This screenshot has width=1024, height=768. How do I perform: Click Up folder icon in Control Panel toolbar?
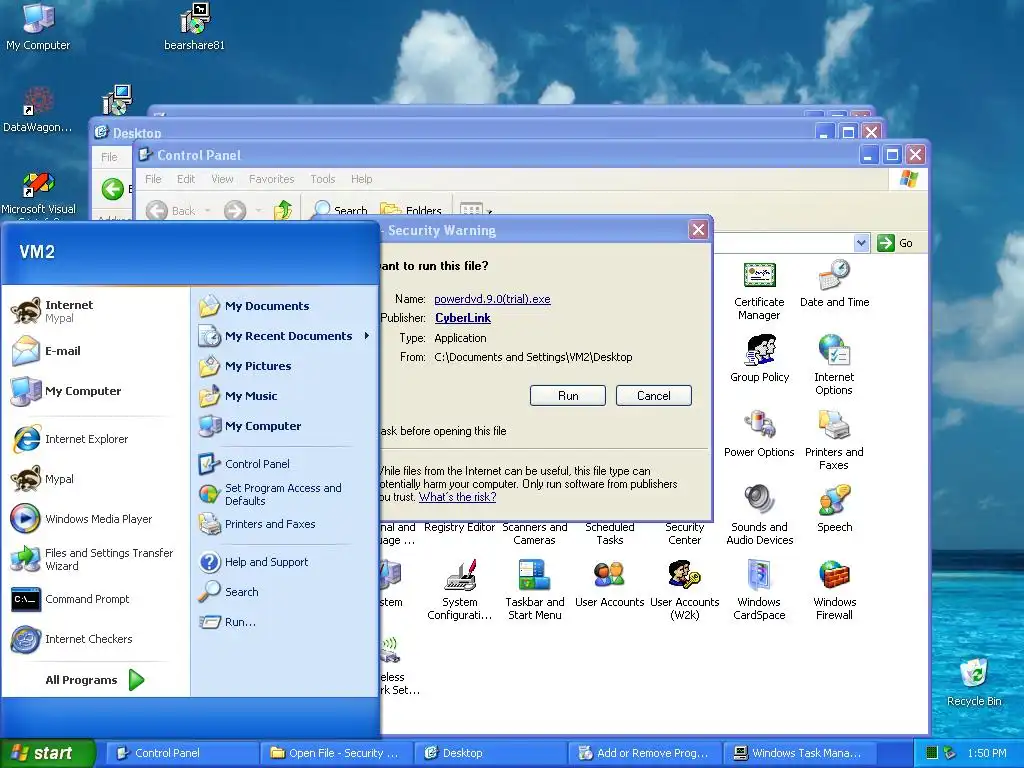pyautogui.click(x=283, y=210)
